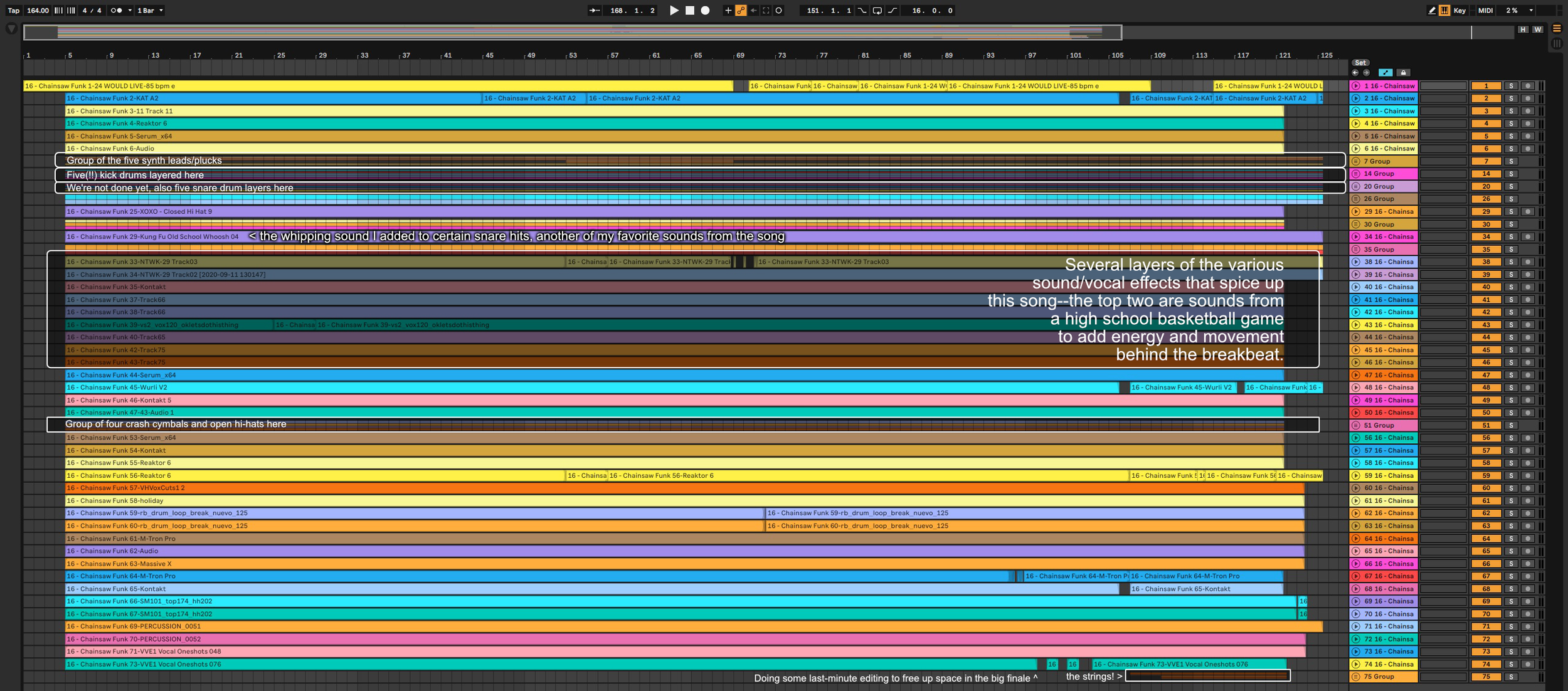Click the Lock Envelopes padlock icon
This screenshot has height=691, width=1568.
[x=1404, y=73]
